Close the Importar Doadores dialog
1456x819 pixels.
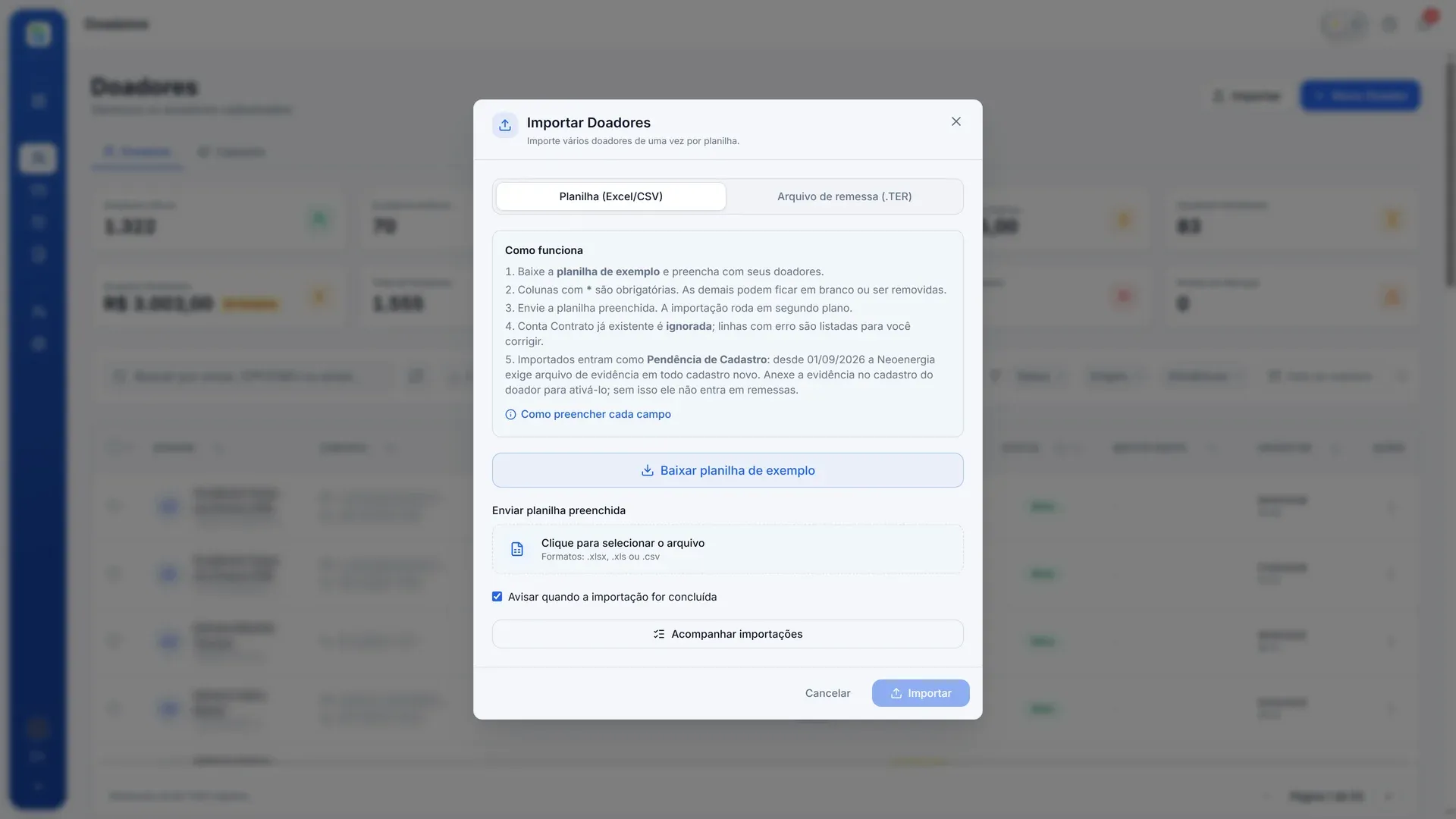(955, 121)
